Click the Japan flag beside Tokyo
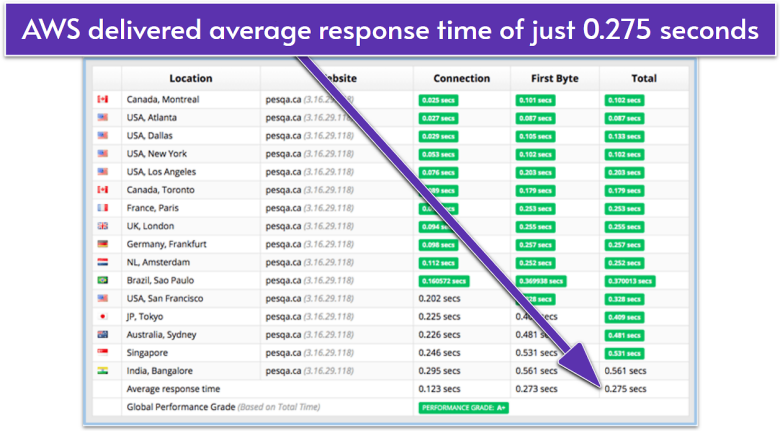This screenshot has width=780, height=431. (x=102, y=317)
